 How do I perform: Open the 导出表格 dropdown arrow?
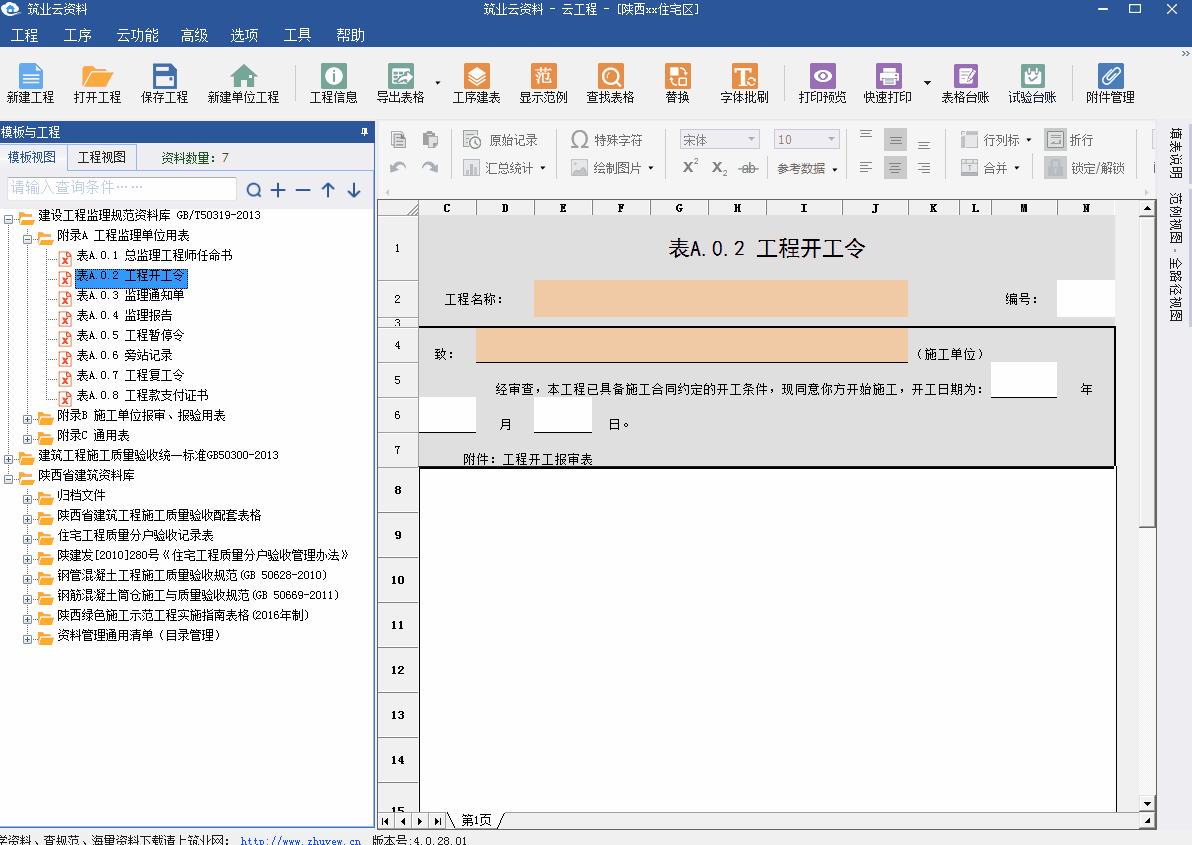pos(436,83)
